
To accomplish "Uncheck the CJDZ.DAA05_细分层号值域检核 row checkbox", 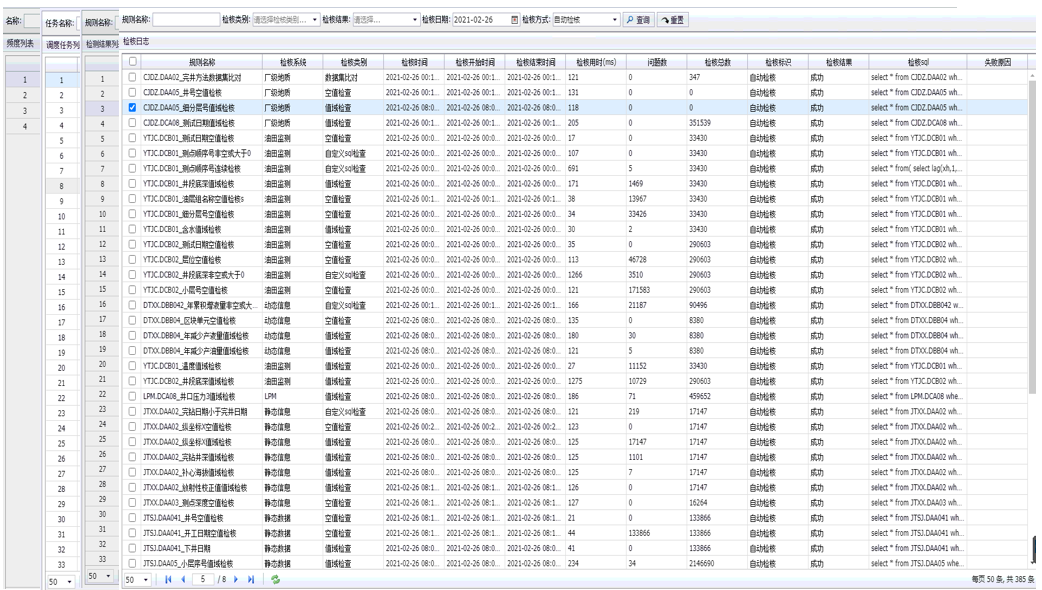I will pos(132,108).
